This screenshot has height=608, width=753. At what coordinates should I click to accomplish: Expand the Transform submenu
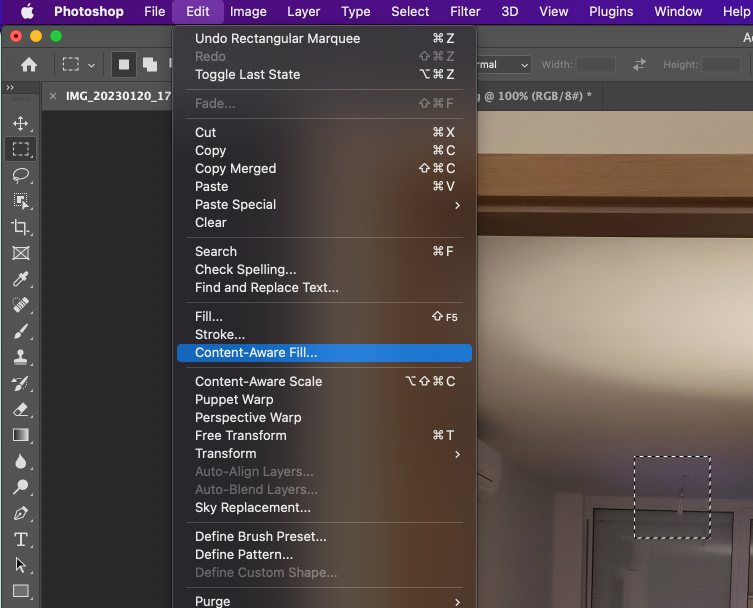point(324,454)
